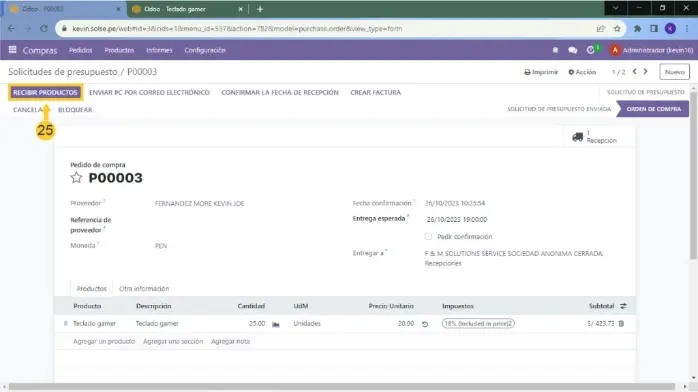Open Chrome three-dot menu

pos(687,28)
